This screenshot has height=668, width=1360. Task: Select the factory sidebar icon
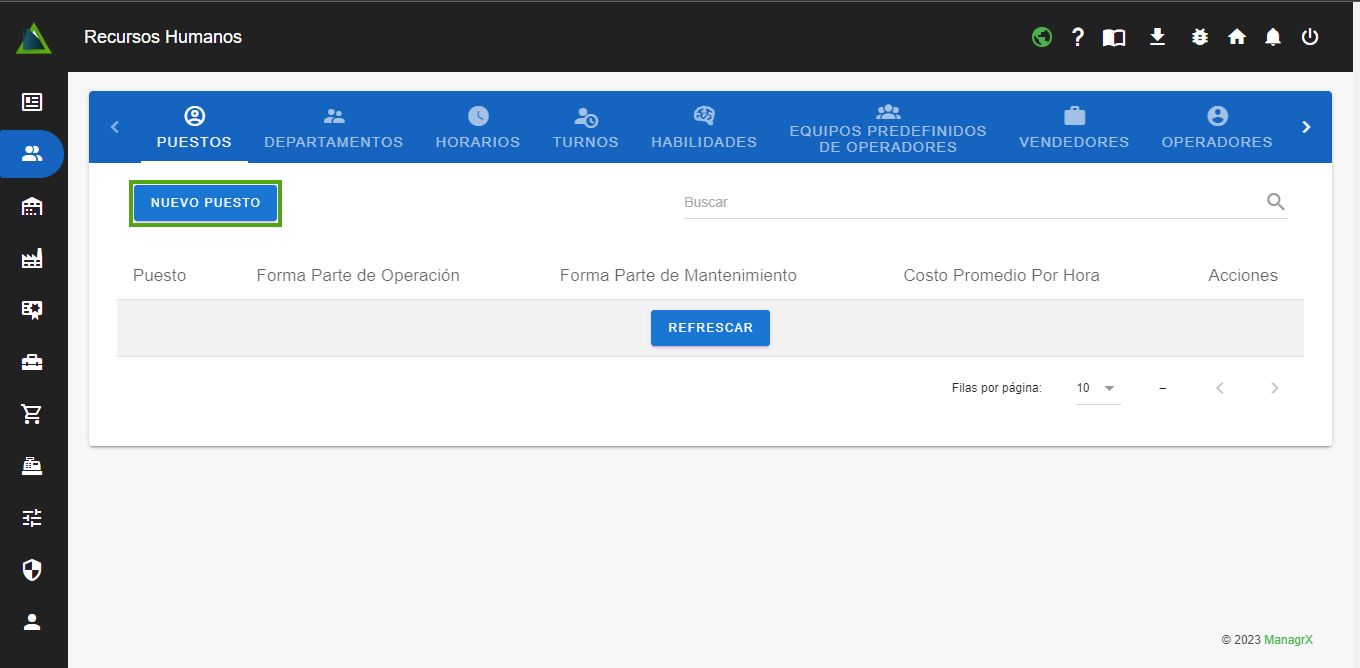pos(32,258)
